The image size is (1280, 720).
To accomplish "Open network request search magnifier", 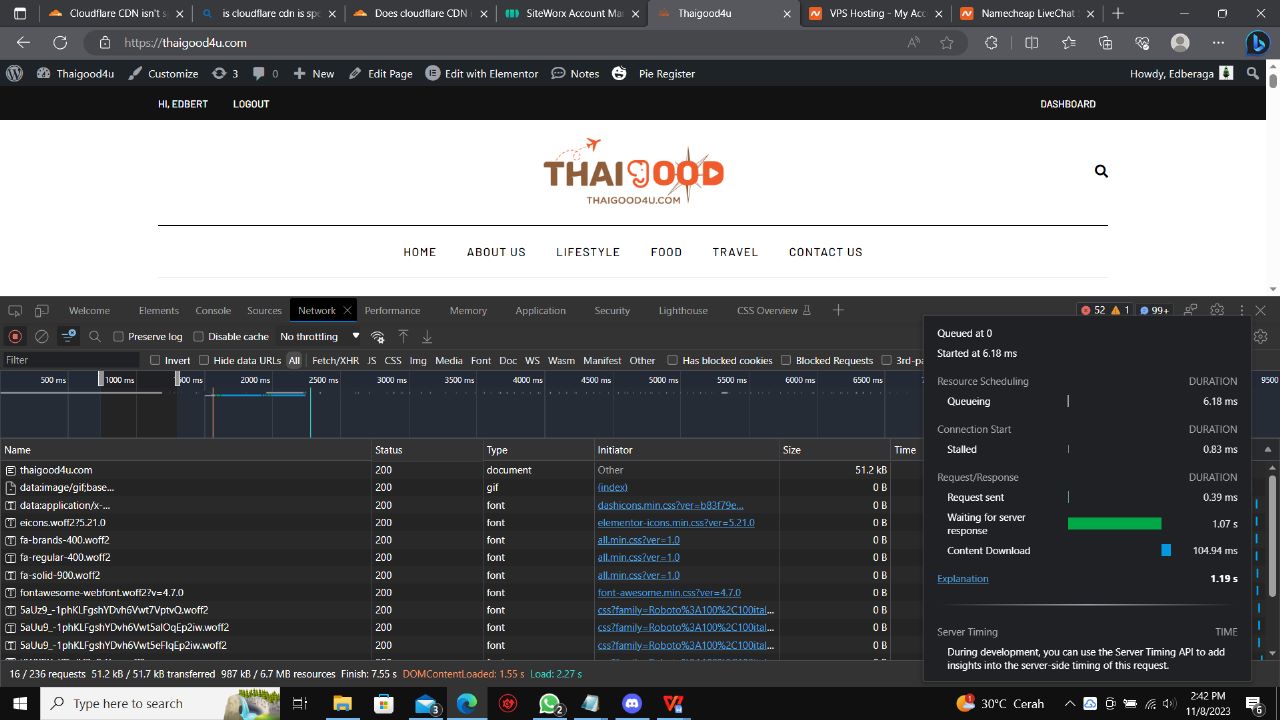I will pos(95,337).
